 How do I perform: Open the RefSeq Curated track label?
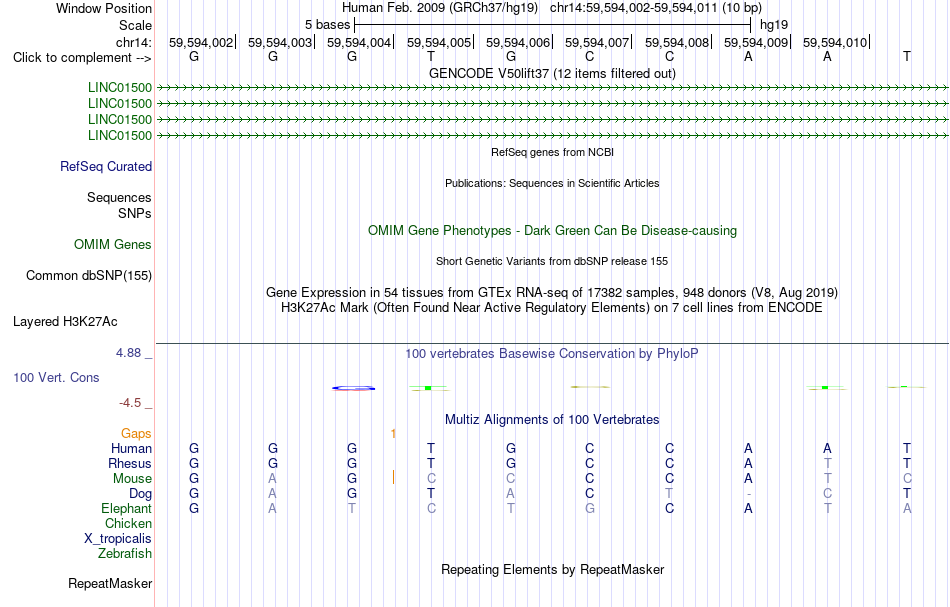(105, 167)
